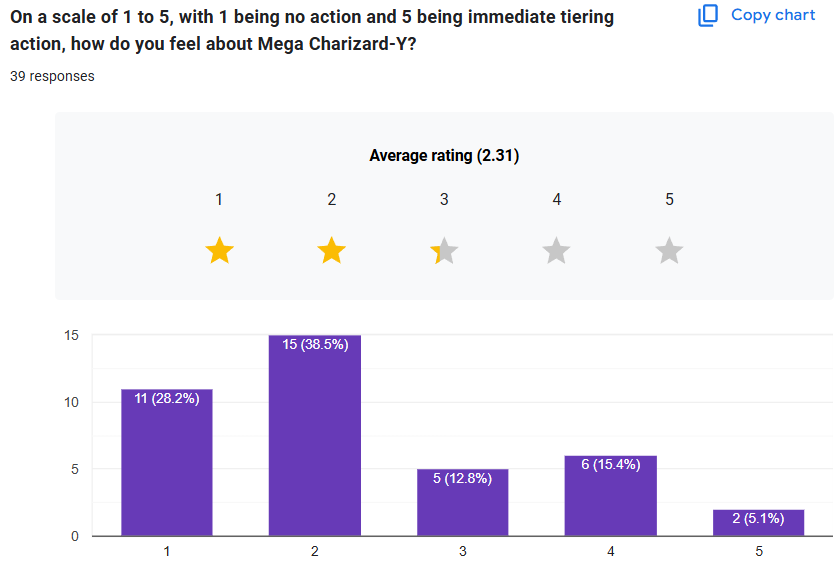
Task: Click the second gold rating star
Action: [332, 251]
